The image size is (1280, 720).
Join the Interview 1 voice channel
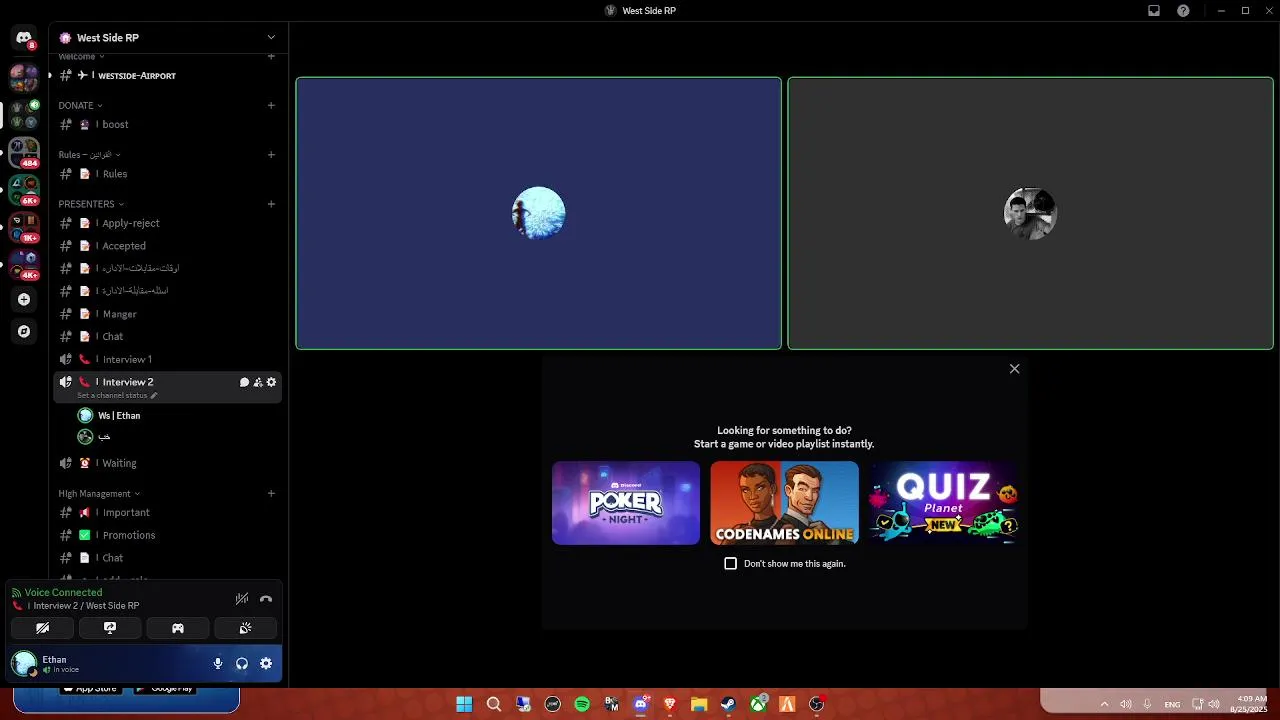(167, 359)
